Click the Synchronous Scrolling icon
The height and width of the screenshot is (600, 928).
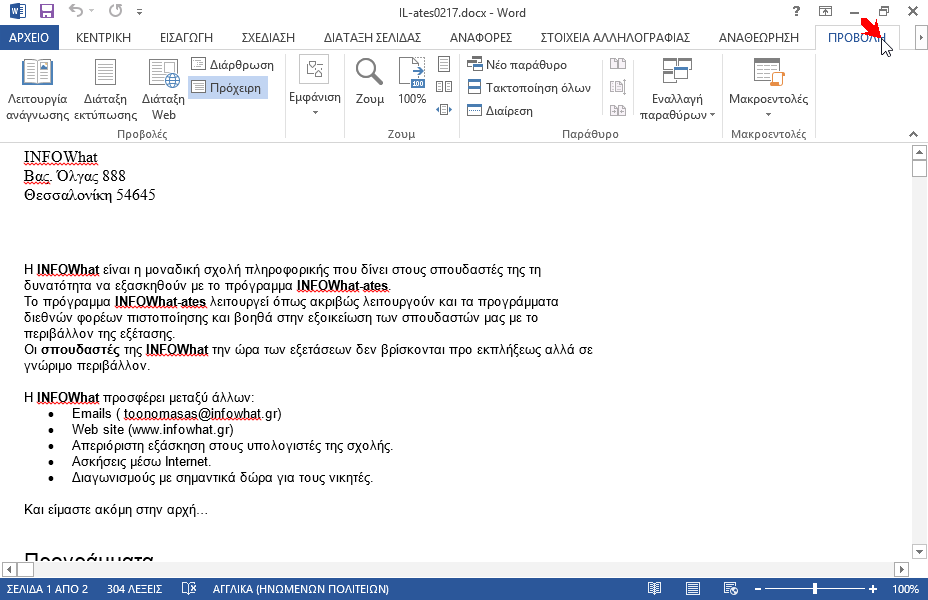(618, 87)
